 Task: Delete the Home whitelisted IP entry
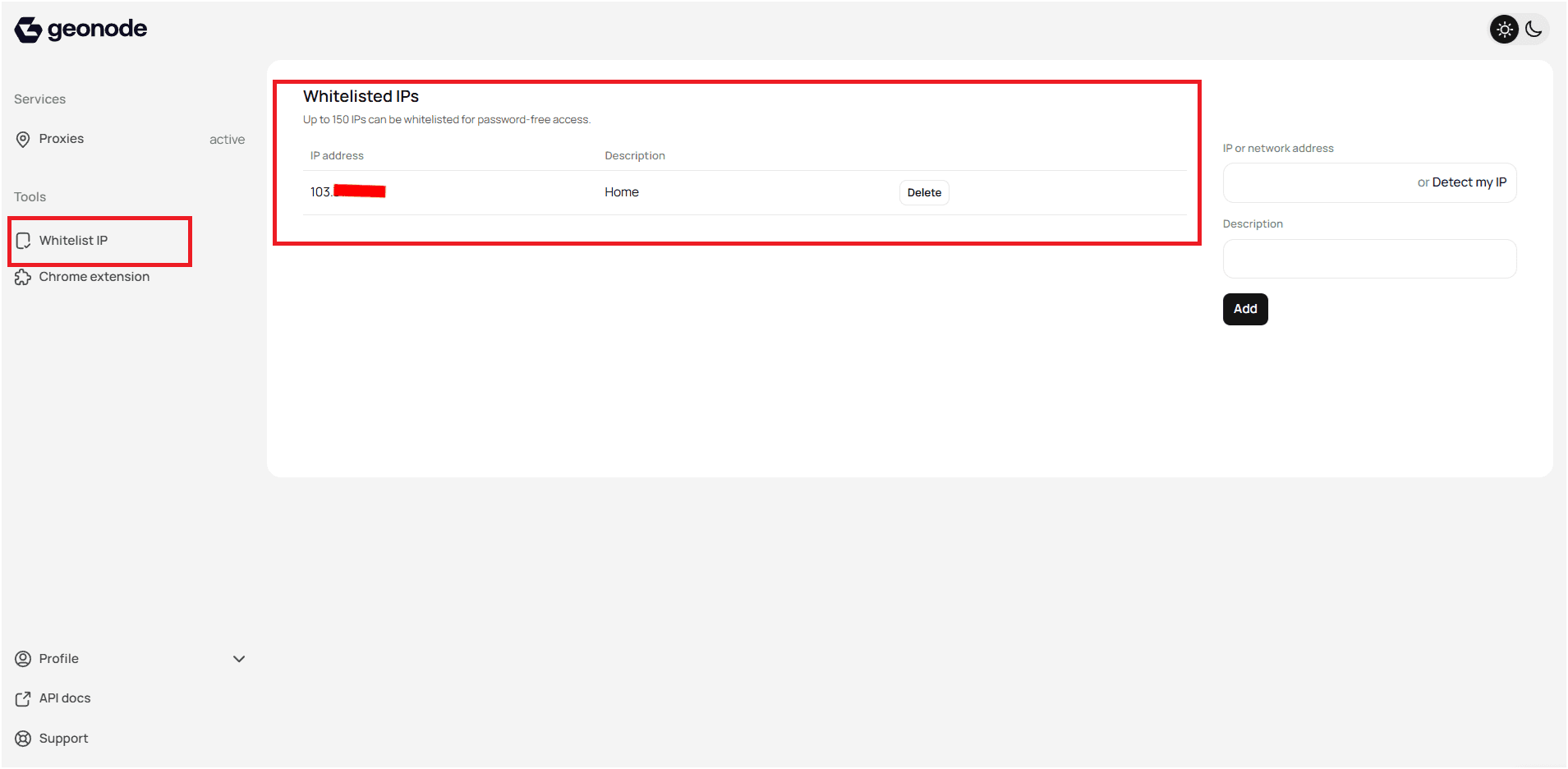[923, 192]
